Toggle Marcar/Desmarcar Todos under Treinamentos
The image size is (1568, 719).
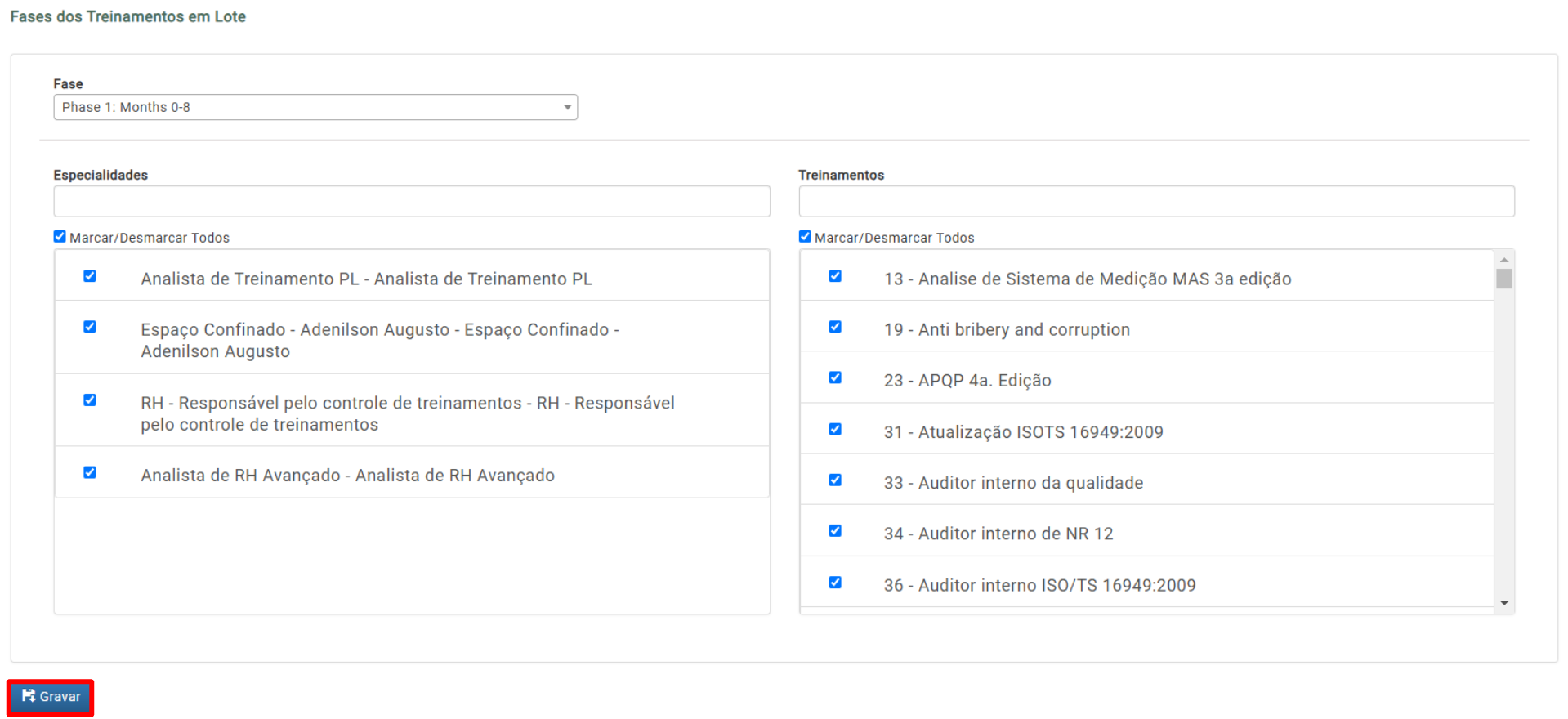click(x=805, y=237)
